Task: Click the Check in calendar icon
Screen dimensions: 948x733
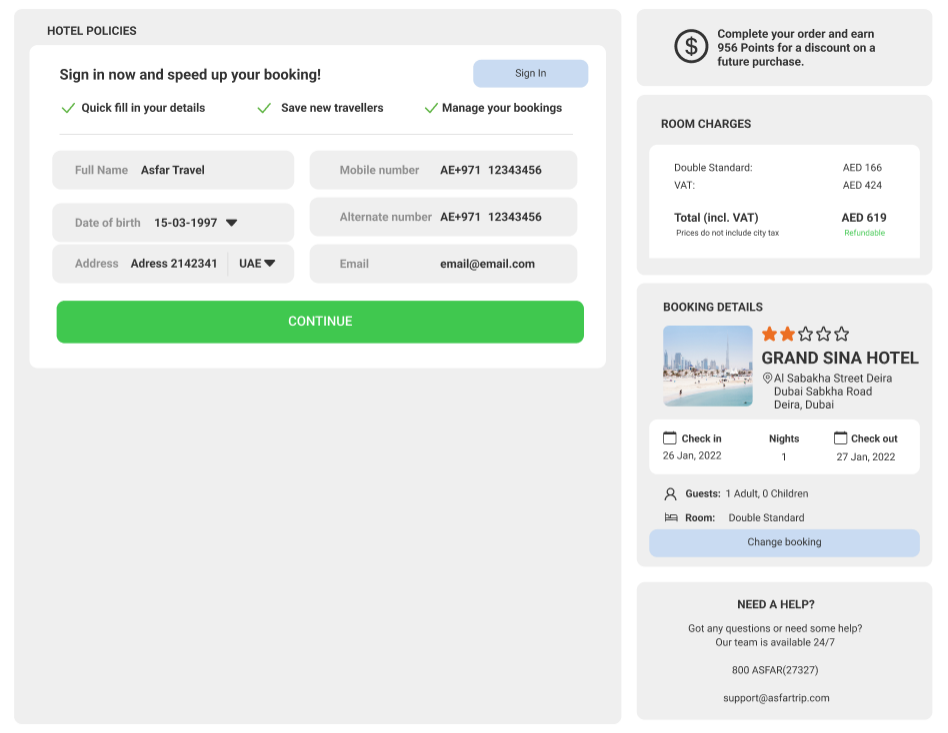Action: coord(670,438)
